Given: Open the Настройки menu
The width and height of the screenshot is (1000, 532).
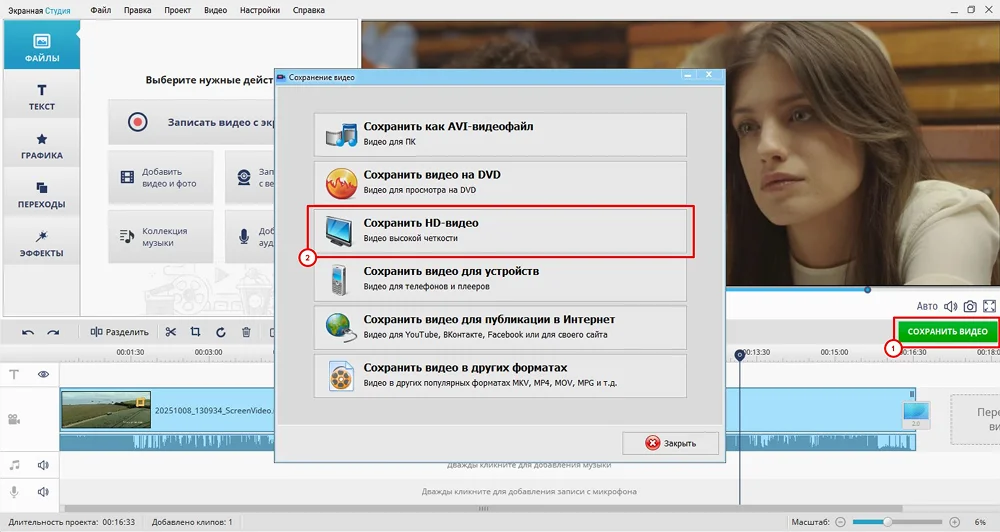Looking at the screenshot, I should (x=260, y=10).
